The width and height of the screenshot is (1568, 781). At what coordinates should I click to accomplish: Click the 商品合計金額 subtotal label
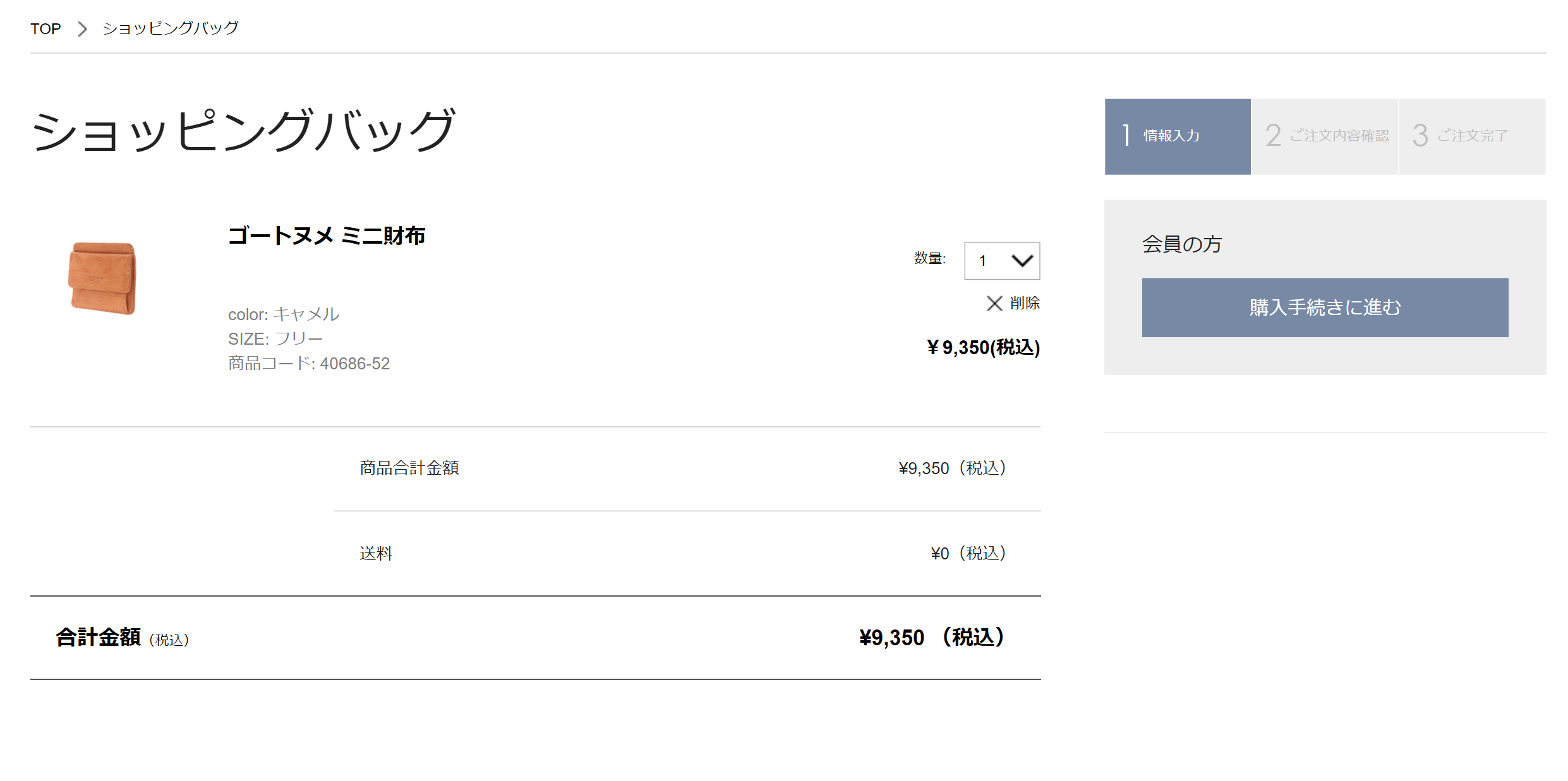click(409, 468)
